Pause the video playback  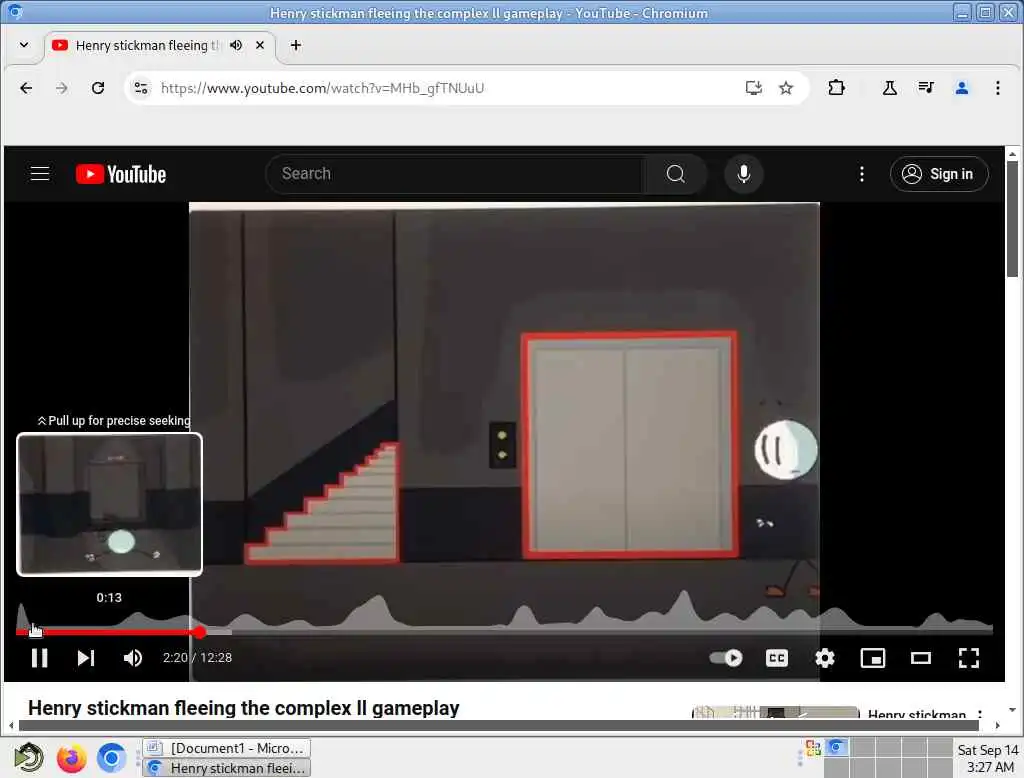coord(40,658)
